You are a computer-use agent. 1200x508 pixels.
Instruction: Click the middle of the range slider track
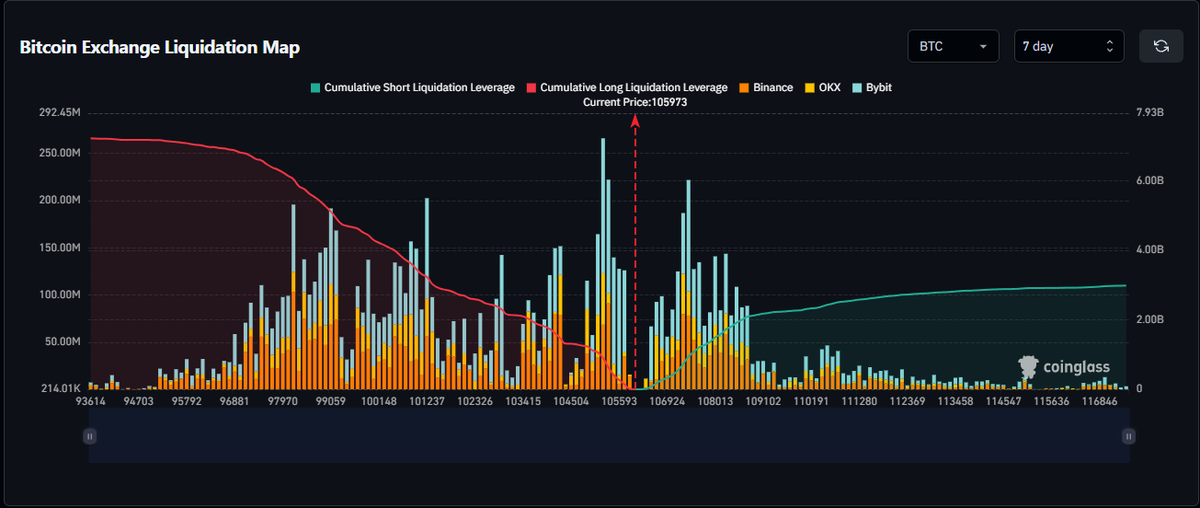pos(609,436)
